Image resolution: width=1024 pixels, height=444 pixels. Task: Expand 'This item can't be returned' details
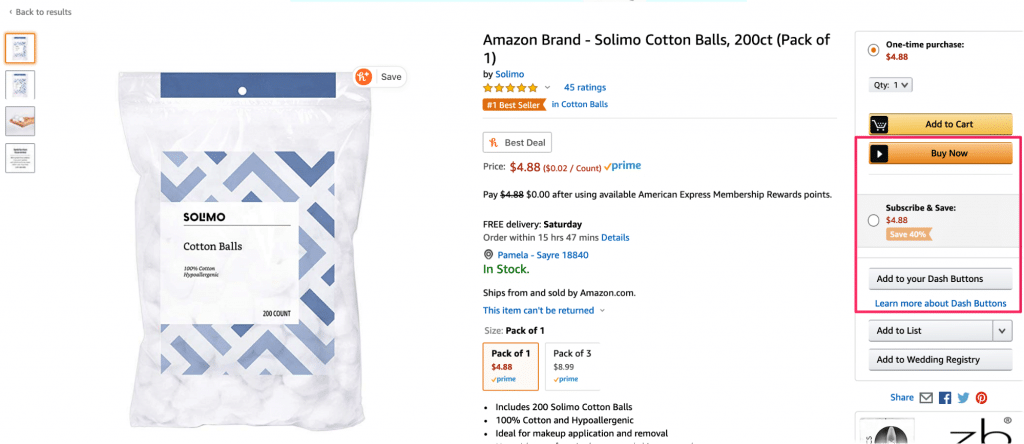pos(602,311)
